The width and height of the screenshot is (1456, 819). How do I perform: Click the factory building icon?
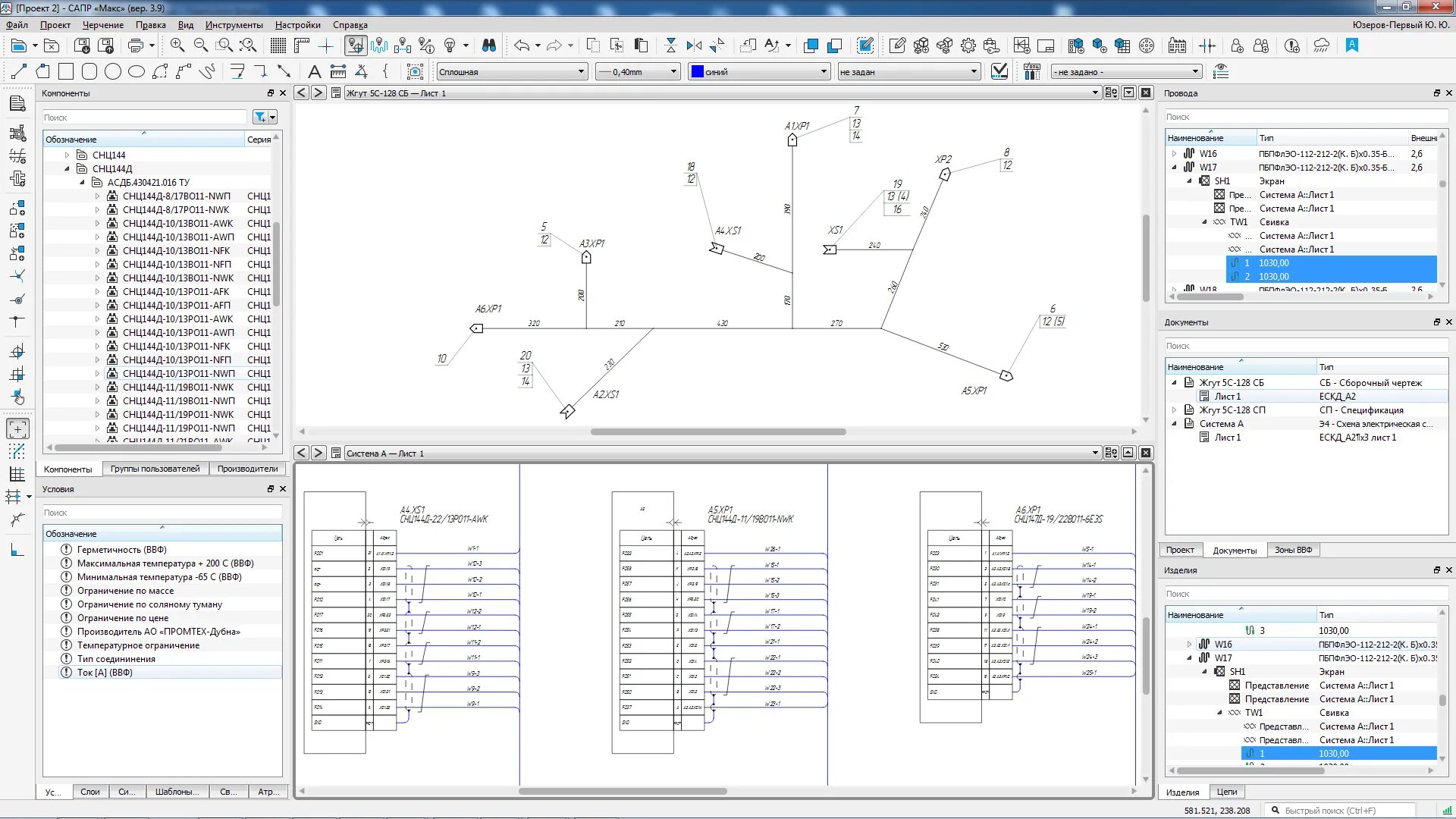click(x=1177, y=46)
